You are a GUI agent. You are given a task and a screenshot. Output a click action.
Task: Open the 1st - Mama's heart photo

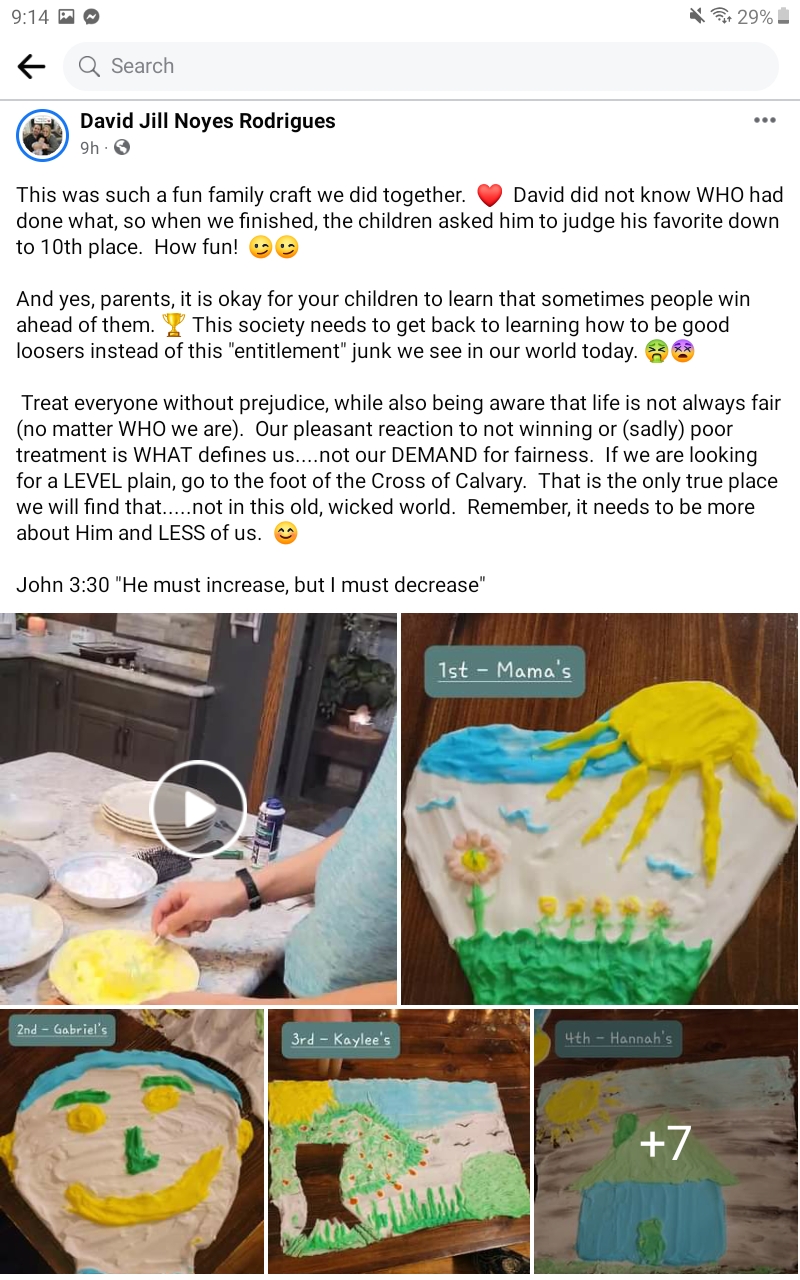[599, 808]
